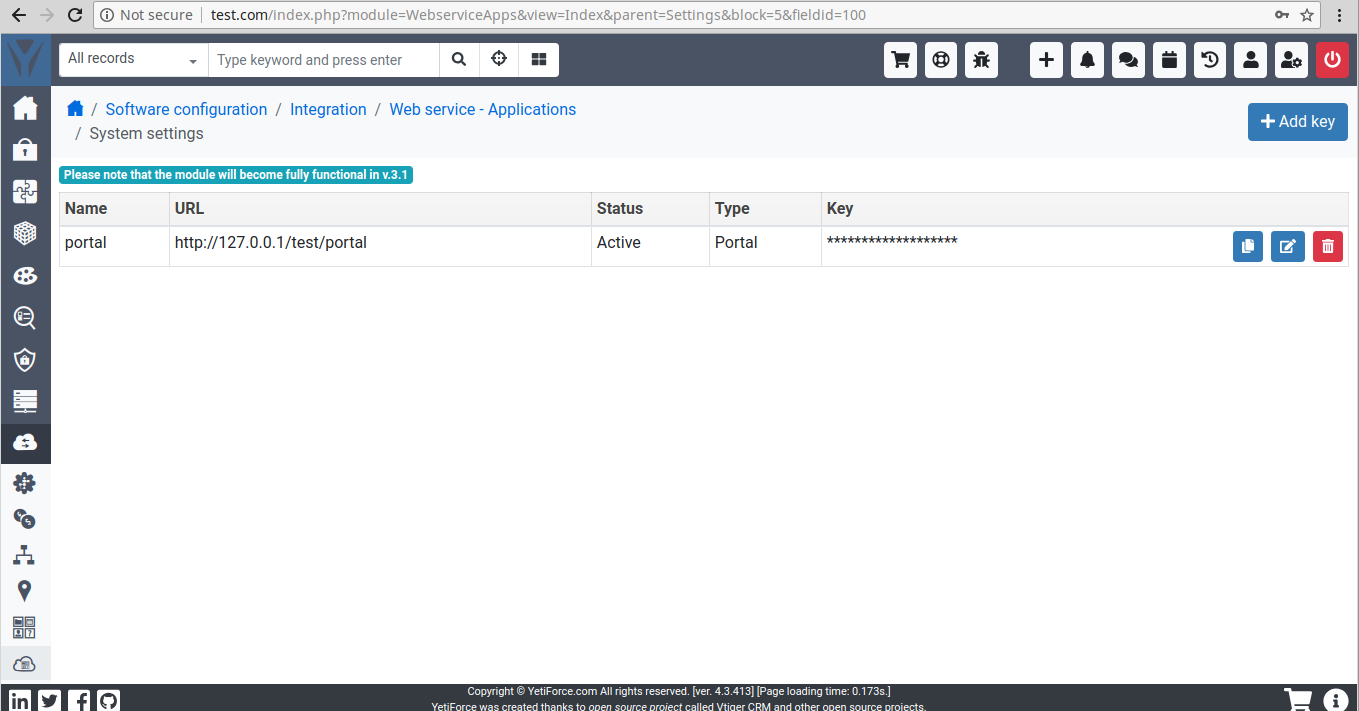
Task: Open the hierarchy tree sidebar item
Action: click(25, 555)
